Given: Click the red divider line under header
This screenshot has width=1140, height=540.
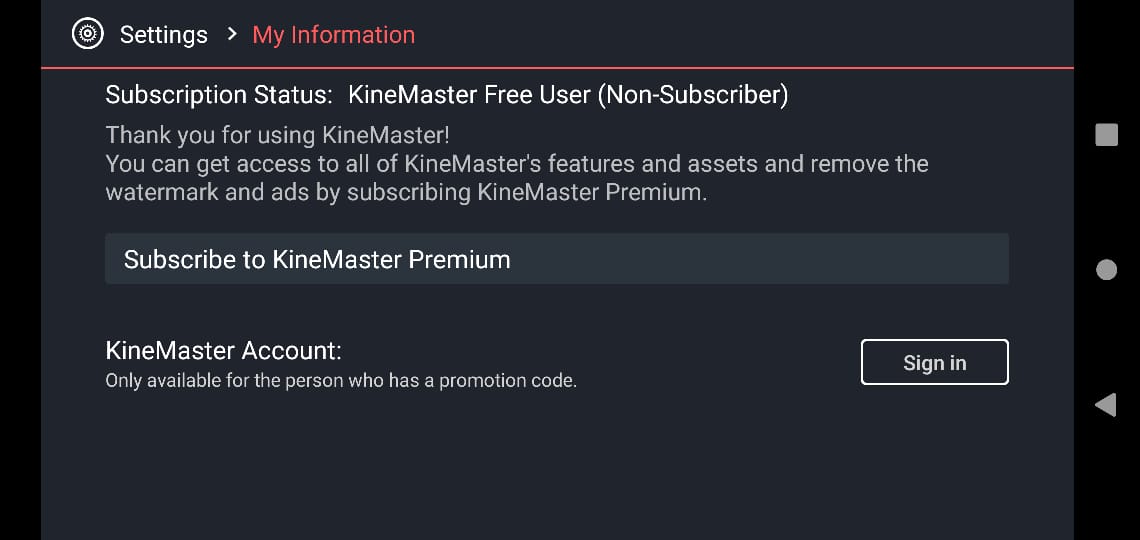Looking at the screenshot, I should click(557, 68).
